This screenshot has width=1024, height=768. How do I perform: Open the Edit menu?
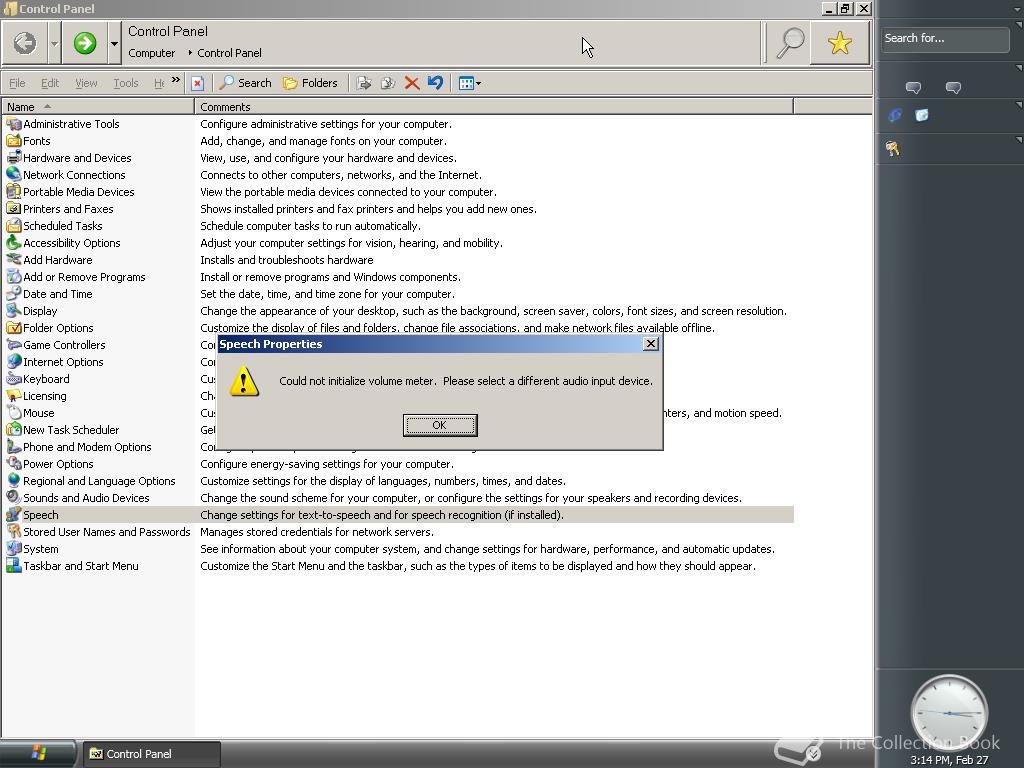(50, 83)
